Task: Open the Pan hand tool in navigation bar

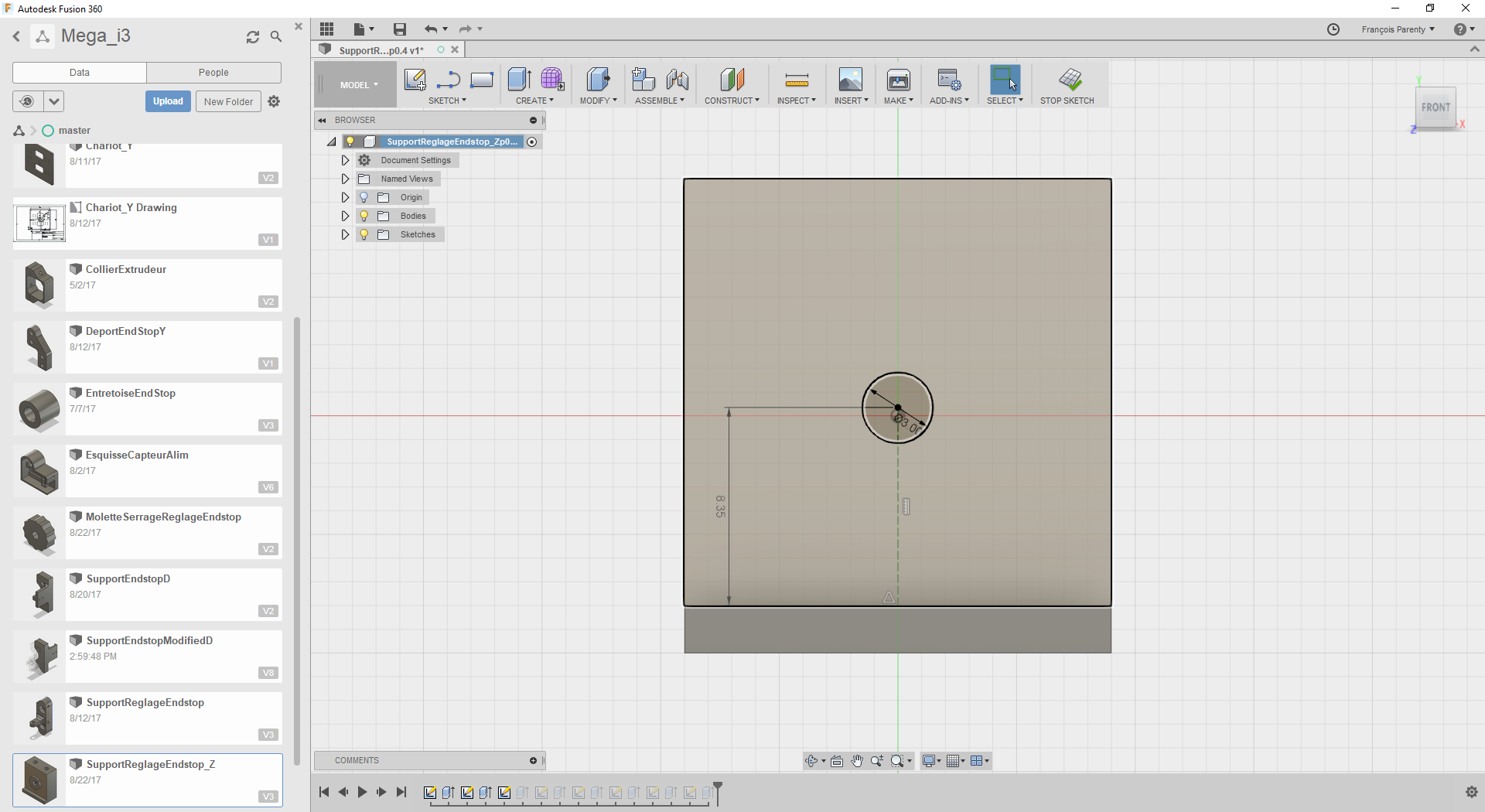Action: 857,761
